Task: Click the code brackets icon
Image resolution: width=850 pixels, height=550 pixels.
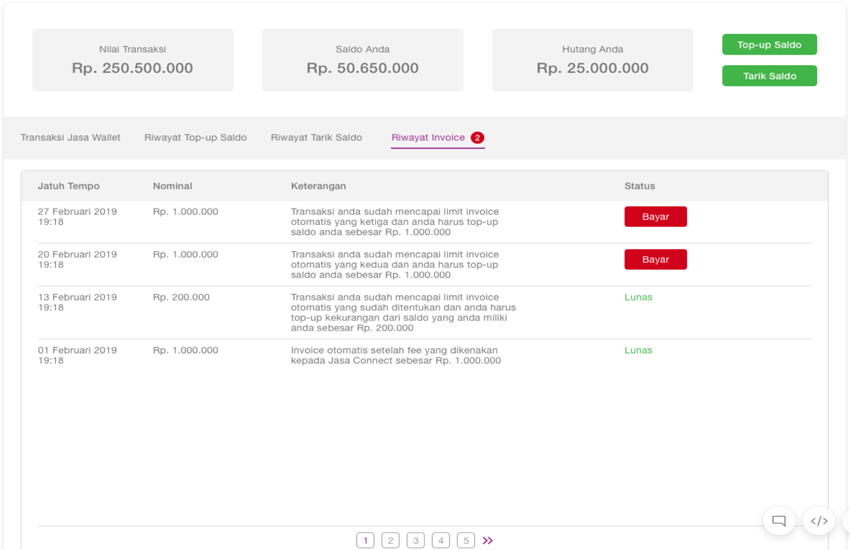Action: click(x=819, y=521)
